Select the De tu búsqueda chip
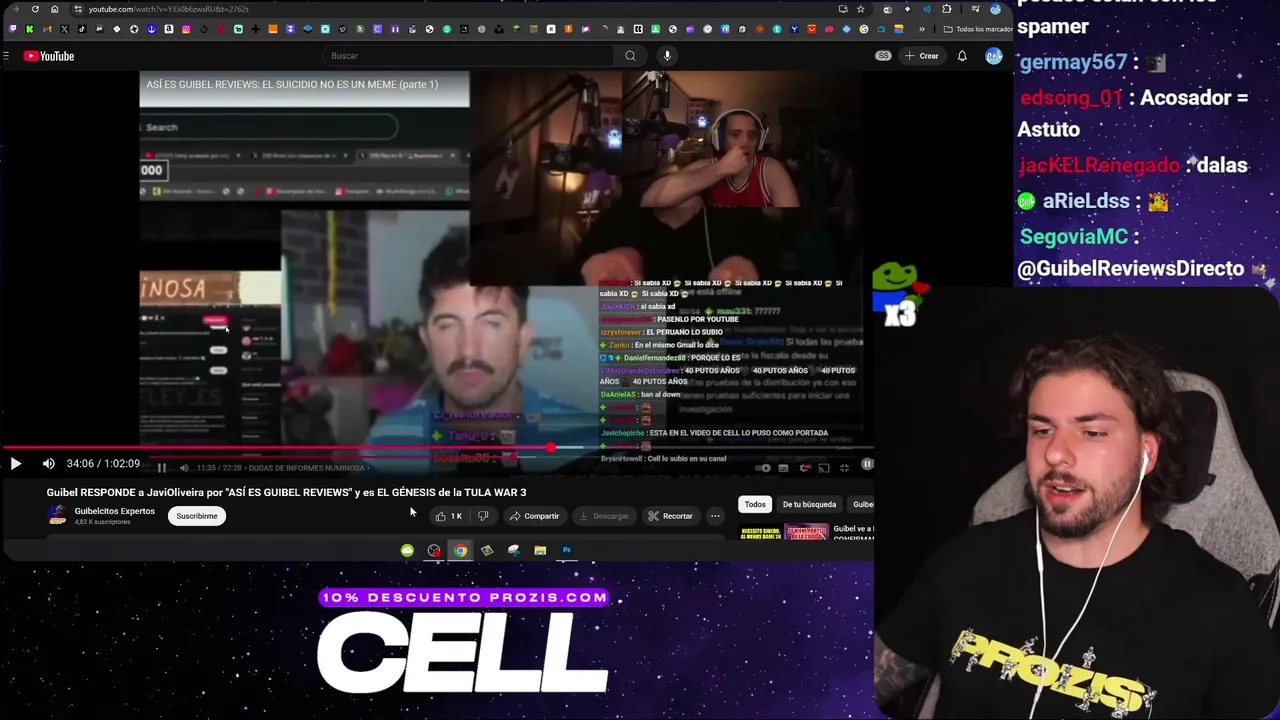The image size is (1280, 720). [809, 504]
